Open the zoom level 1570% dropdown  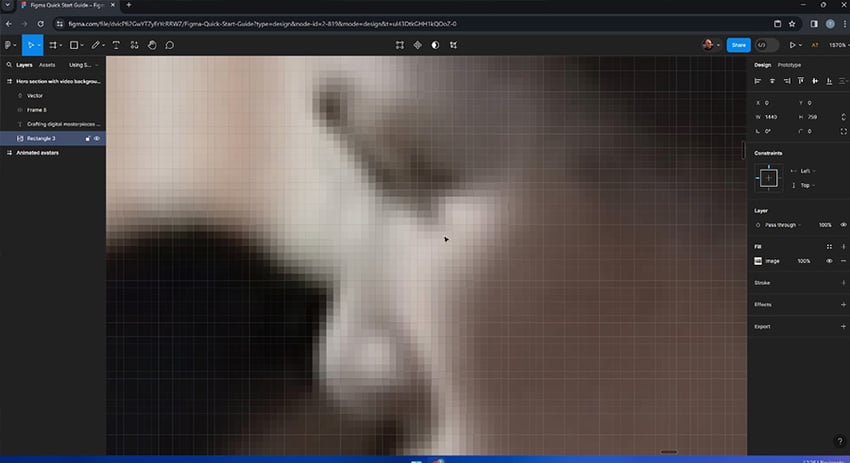pyautogui.click(x=839, y=46)
